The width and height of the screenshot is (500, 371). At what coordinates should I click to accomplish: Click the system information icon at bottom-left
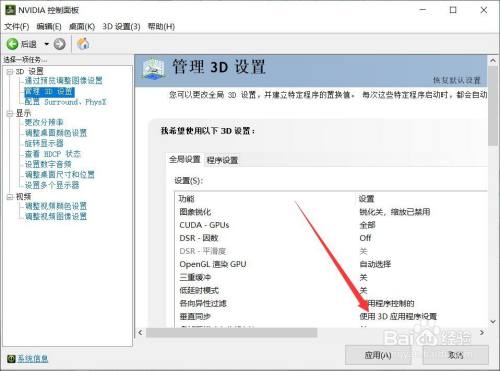click(x=11, y=358)
